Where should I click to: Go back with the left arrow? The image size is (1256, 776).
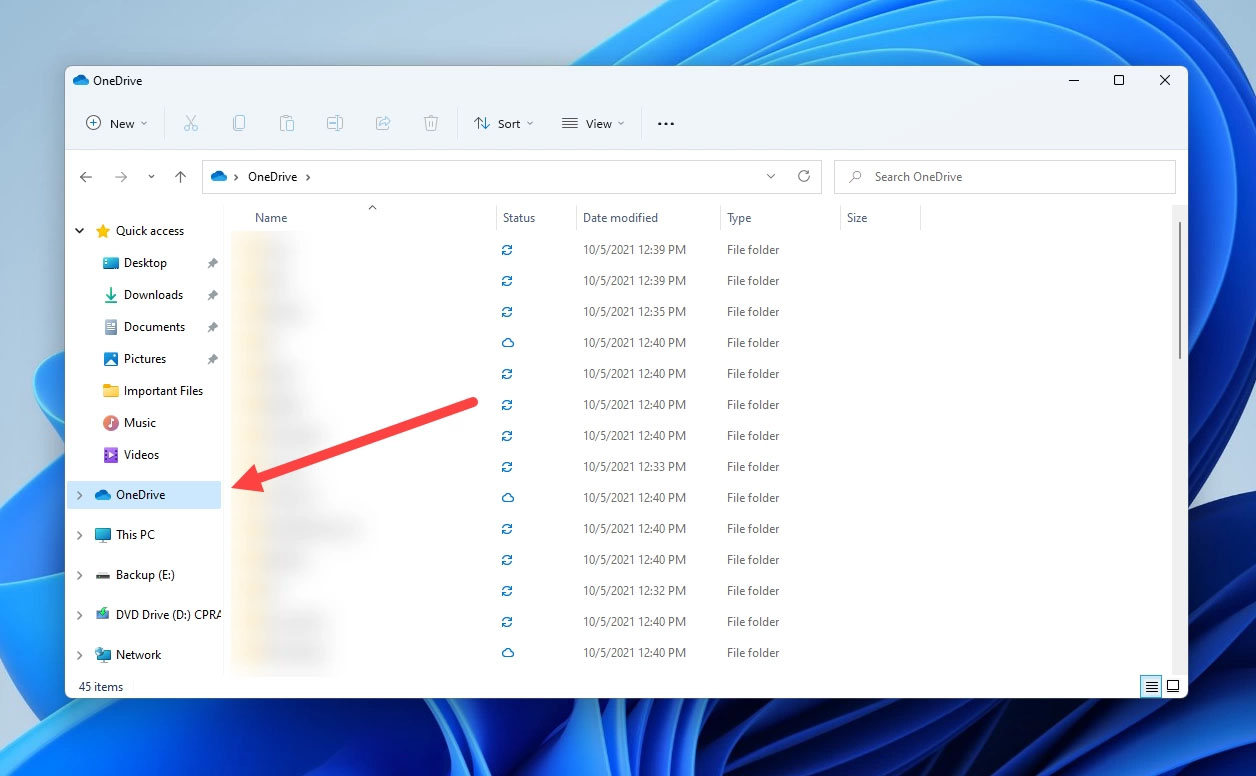click(x=86, y=177)
